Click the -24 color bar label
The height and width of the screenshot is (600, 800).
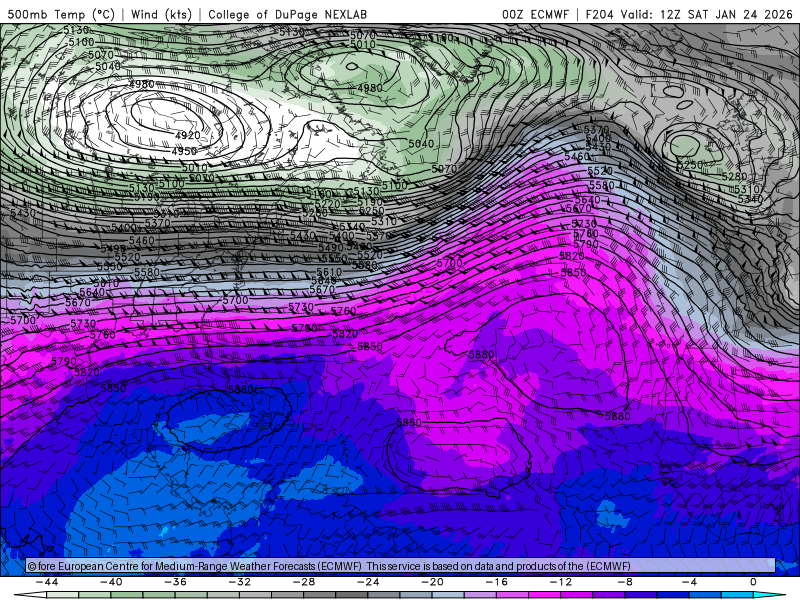tap(368, 582)
